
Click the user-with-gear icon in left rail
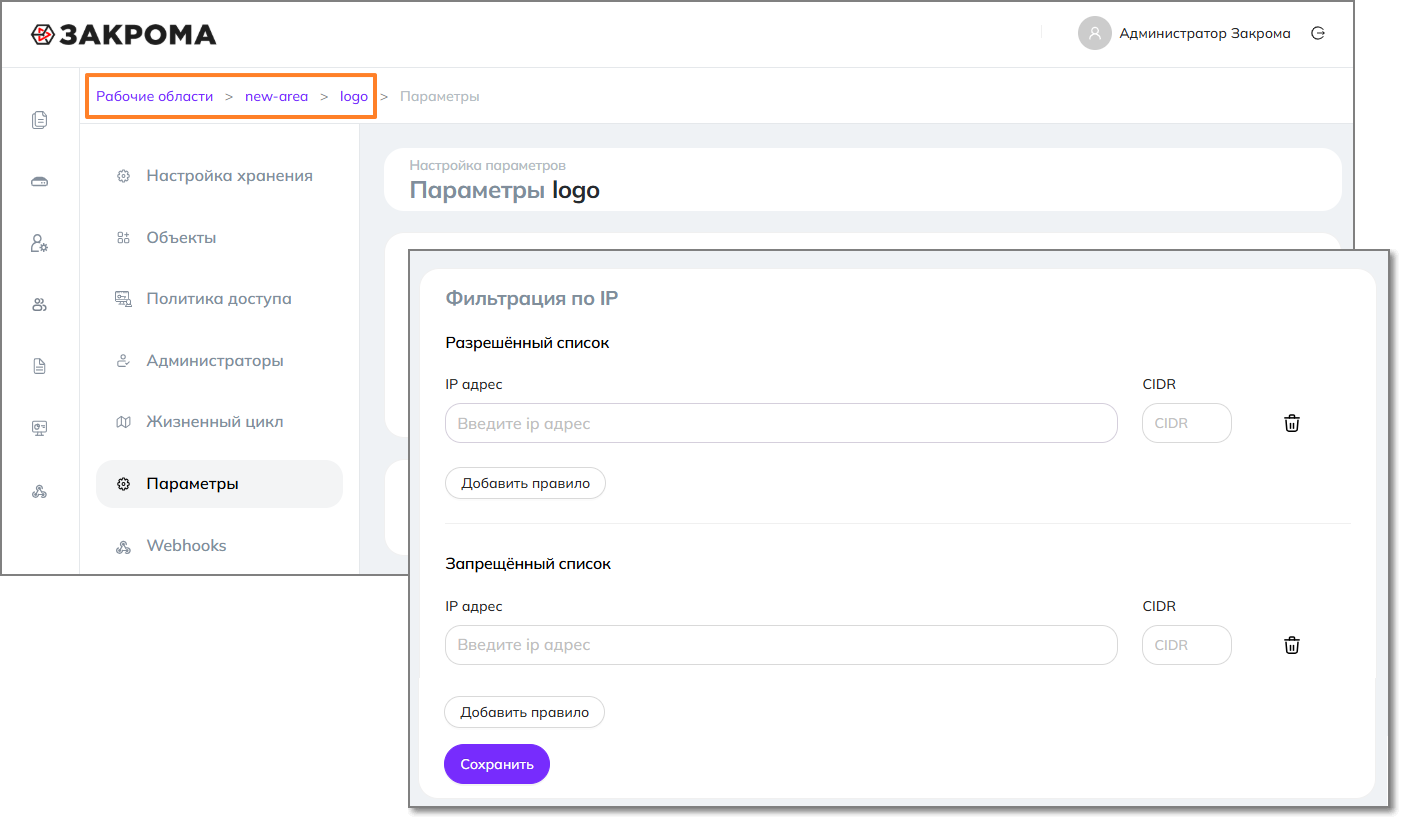coord(40,243)
